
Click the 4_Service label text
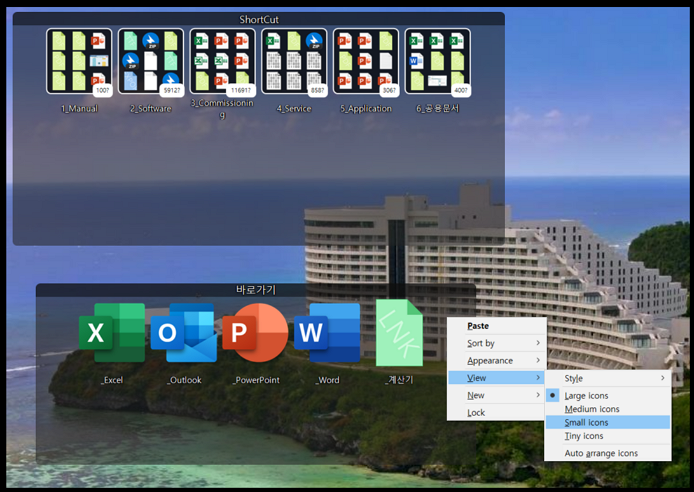pyautogui.click(x=294, y=108)
